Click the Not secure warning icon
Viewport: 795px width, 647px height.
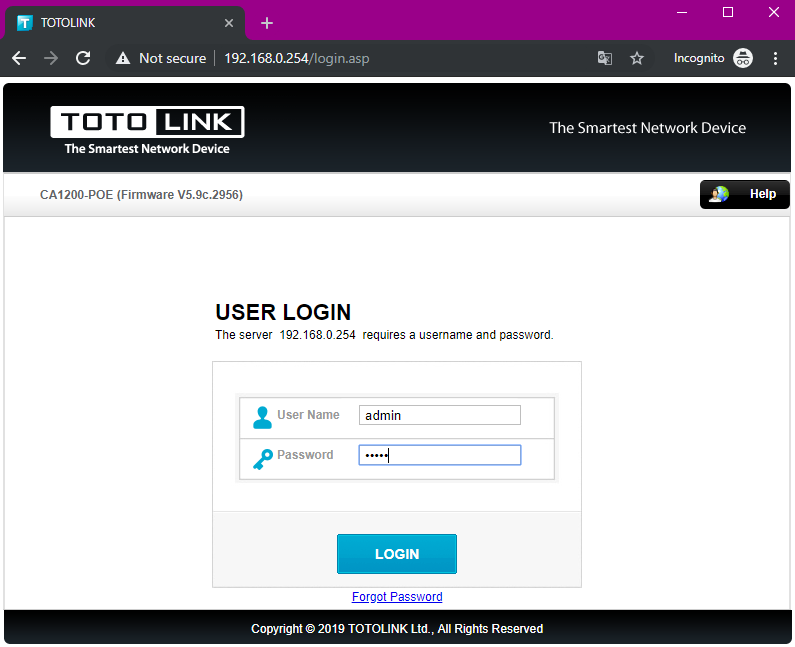[123, 58]
